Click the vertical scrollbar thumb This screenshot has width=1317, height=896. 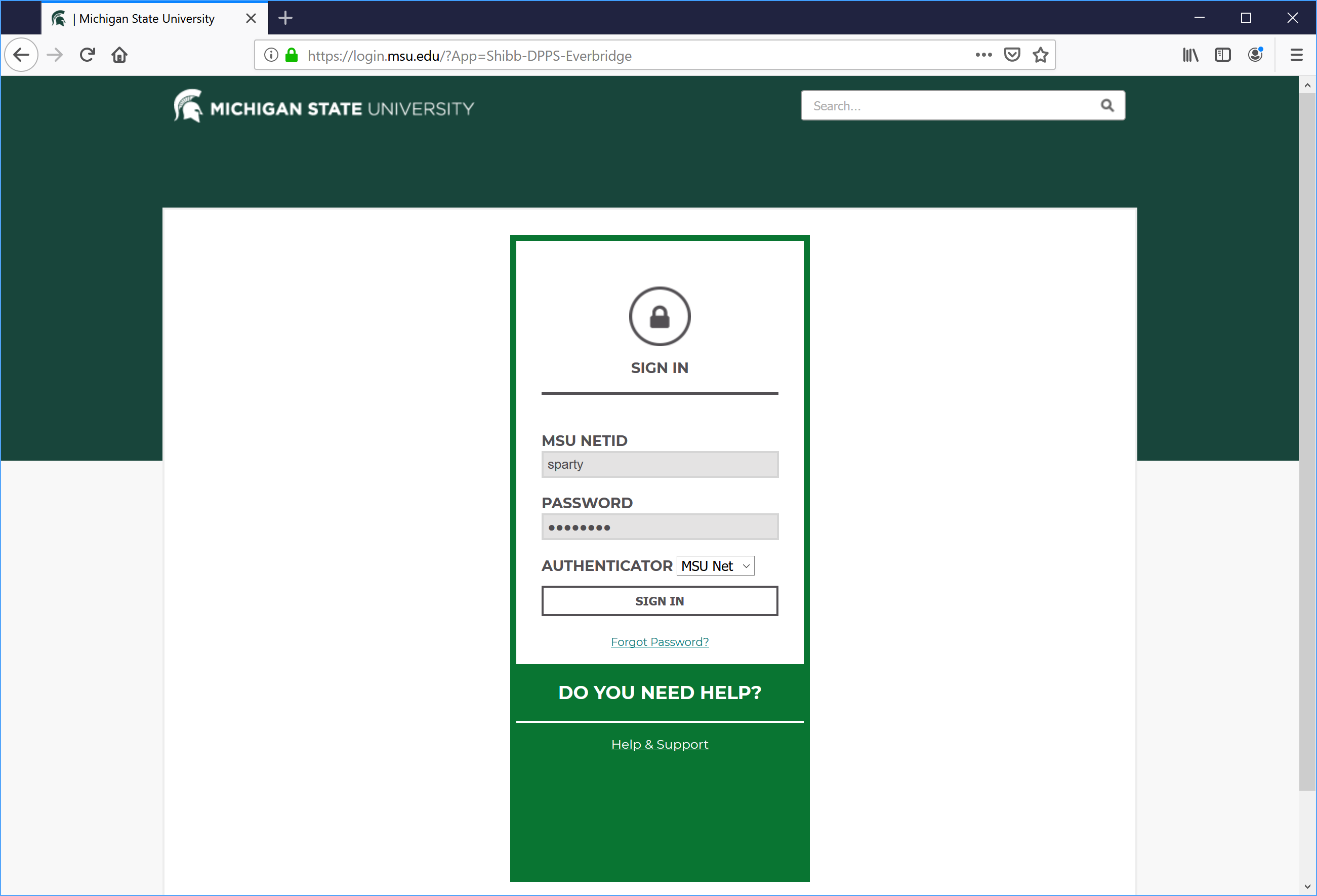(x=1307, y=441)
